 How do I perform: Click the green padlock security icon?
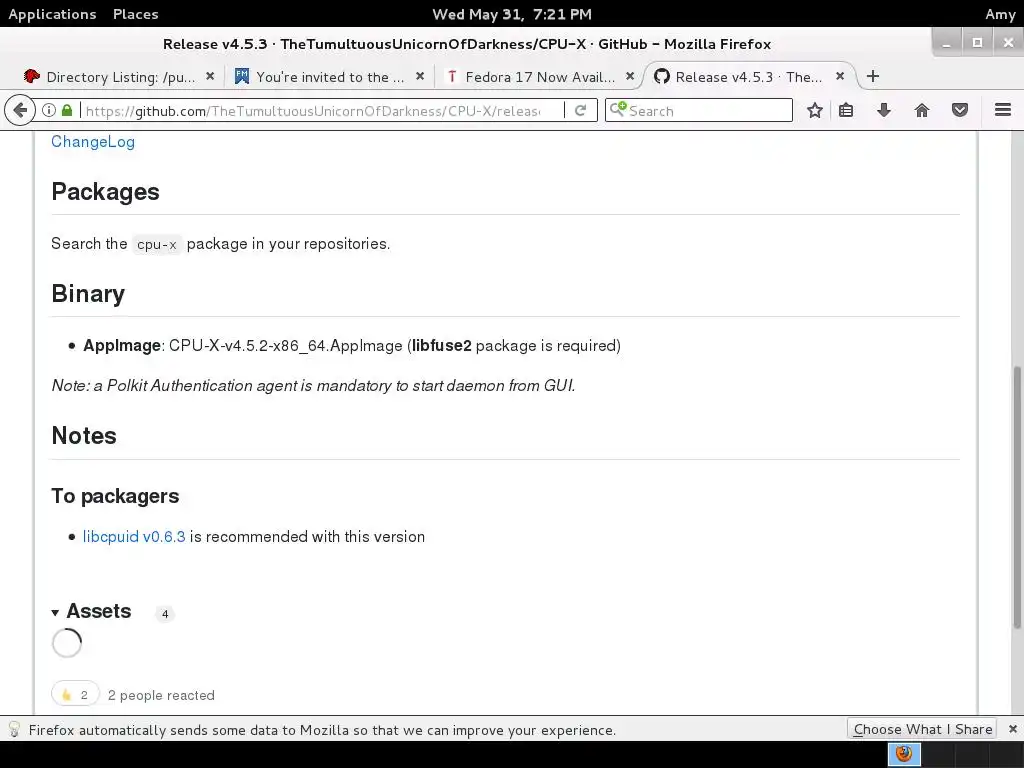(67, 110)
